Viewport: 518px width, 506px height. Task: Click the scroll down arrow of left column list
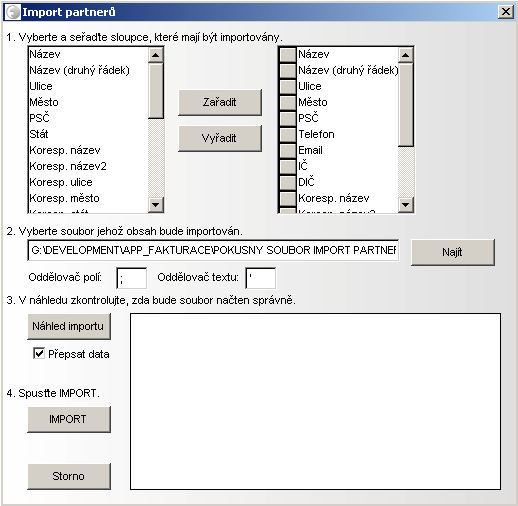pos(155,204)
